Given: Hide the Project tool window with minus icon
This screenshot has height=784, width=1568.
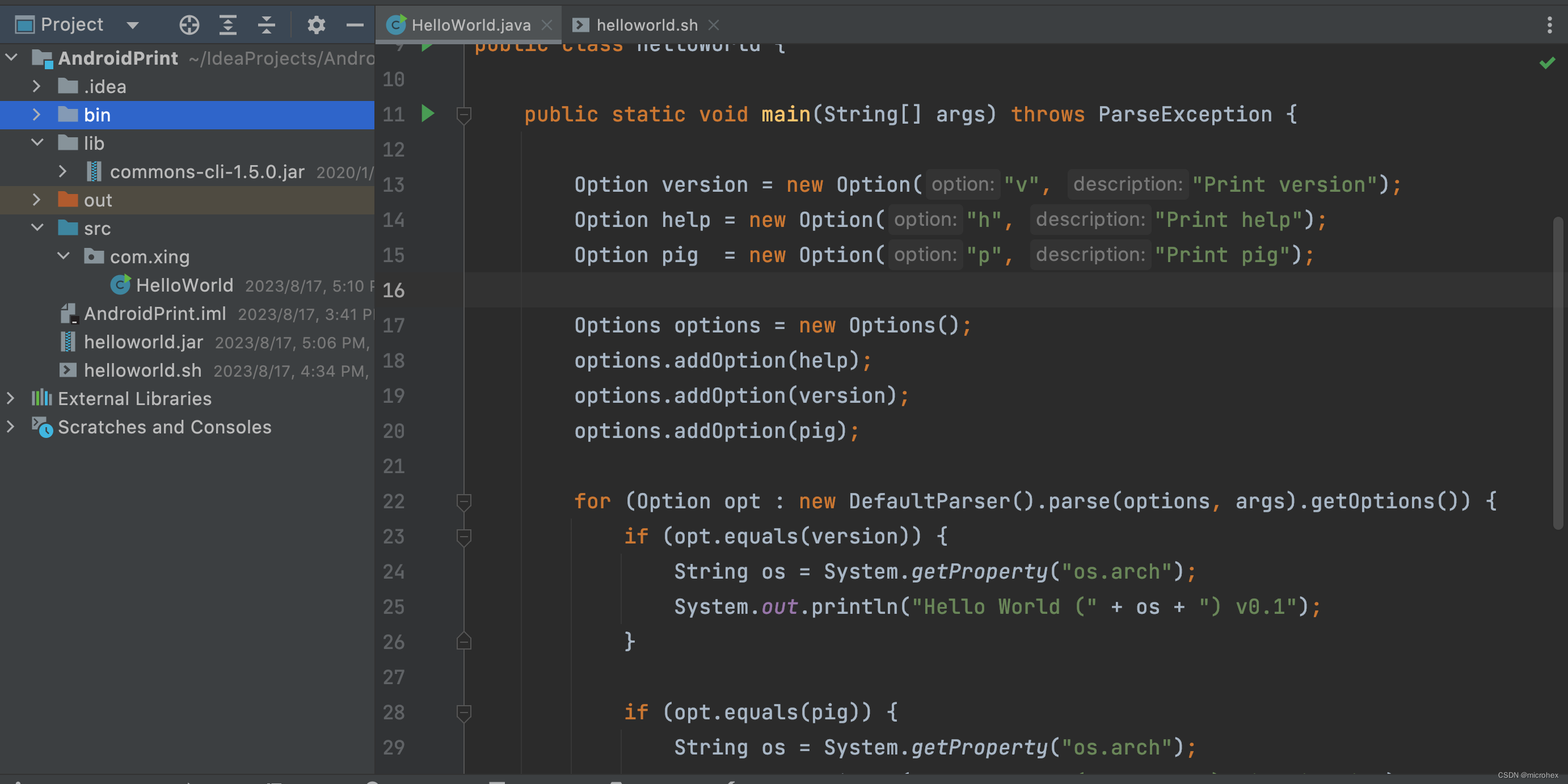Looking at the screenshot, I should [x=355, y=25].
